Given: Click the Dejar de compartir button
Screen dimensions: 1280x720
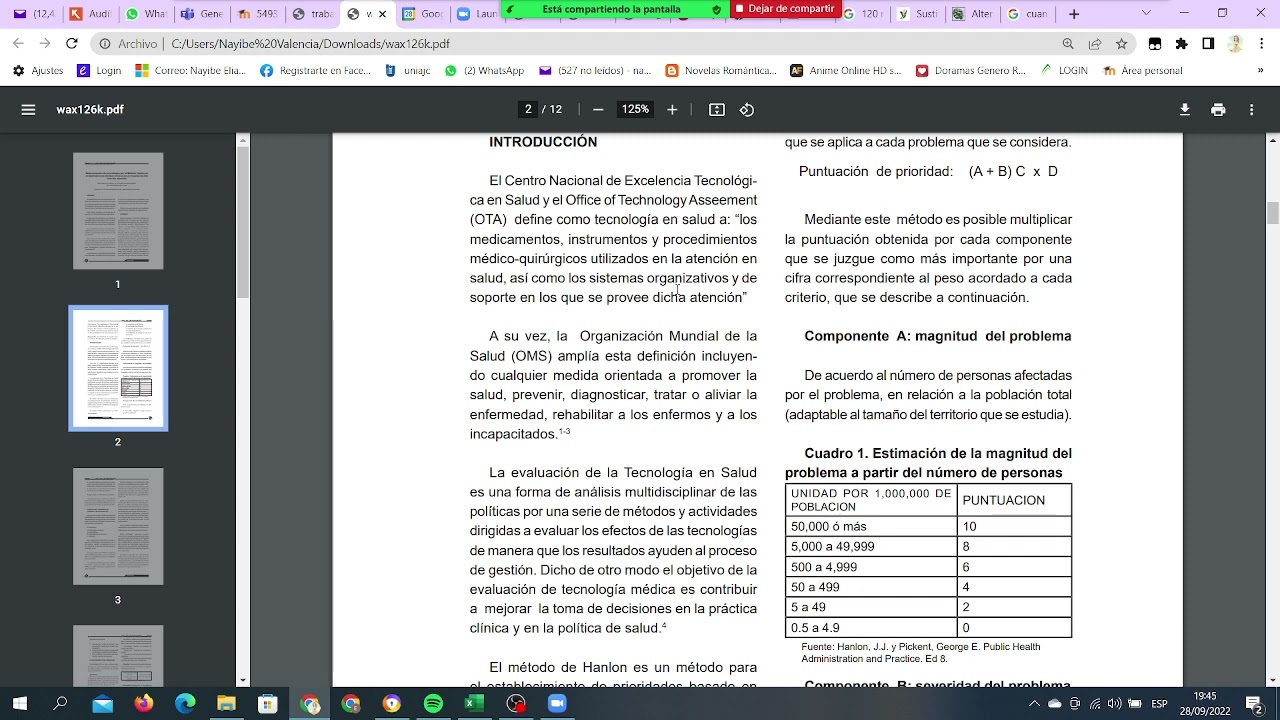Looking at the screenshot, I should (x=785, y=9).
